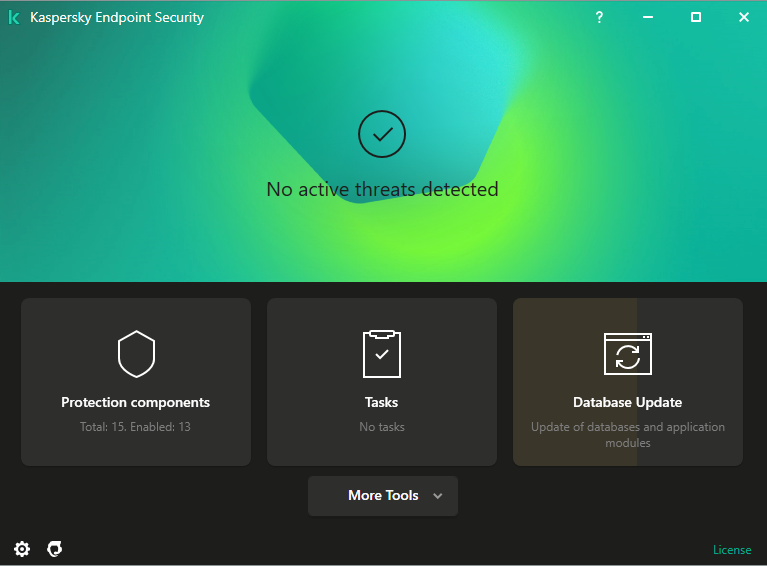Open the Protection components title text

(x=136, y=402)
